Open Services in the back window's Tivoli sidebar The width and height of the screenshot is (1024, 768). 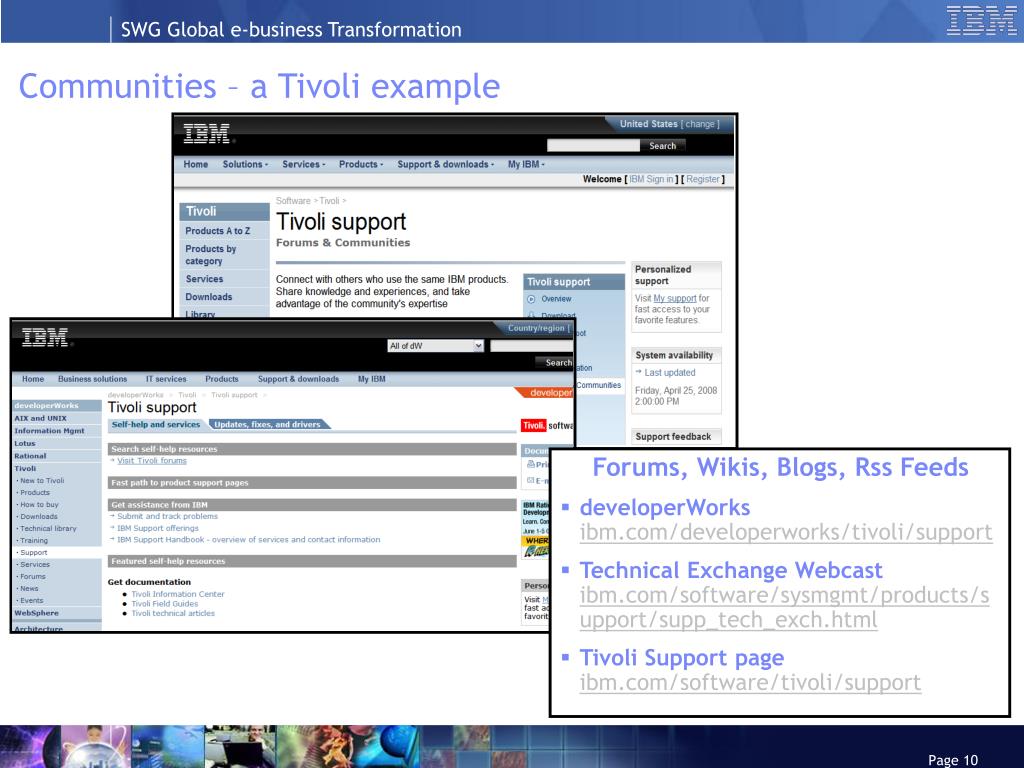[204, 279]
